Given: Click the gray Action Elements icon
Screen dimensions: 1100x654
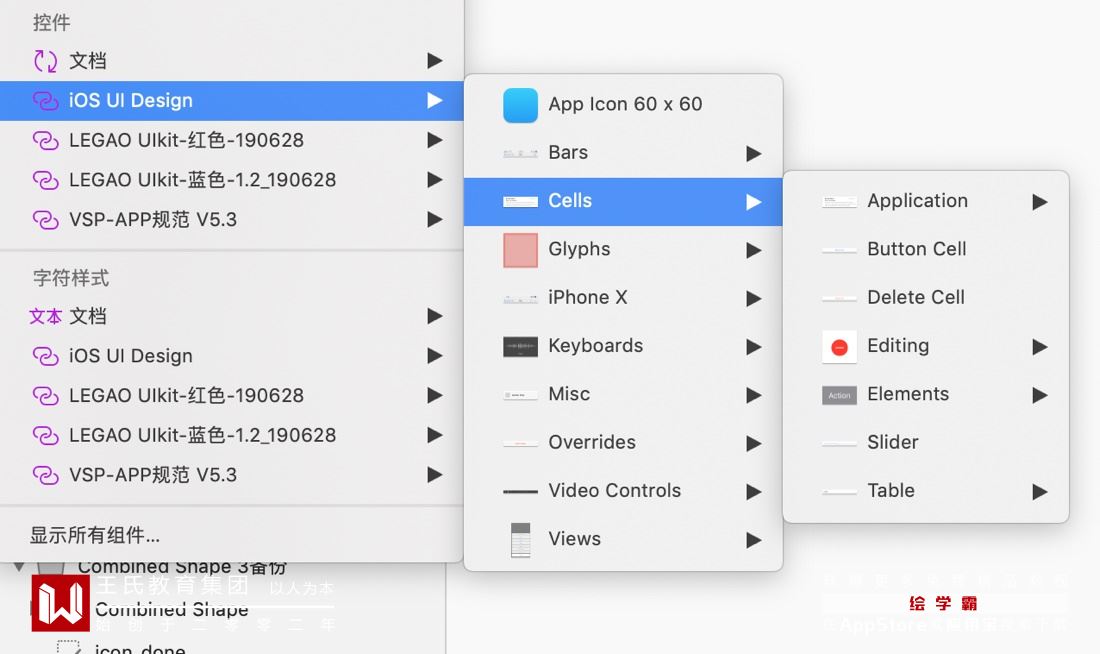Looking at the screenshot, I should tap(839, 395).
